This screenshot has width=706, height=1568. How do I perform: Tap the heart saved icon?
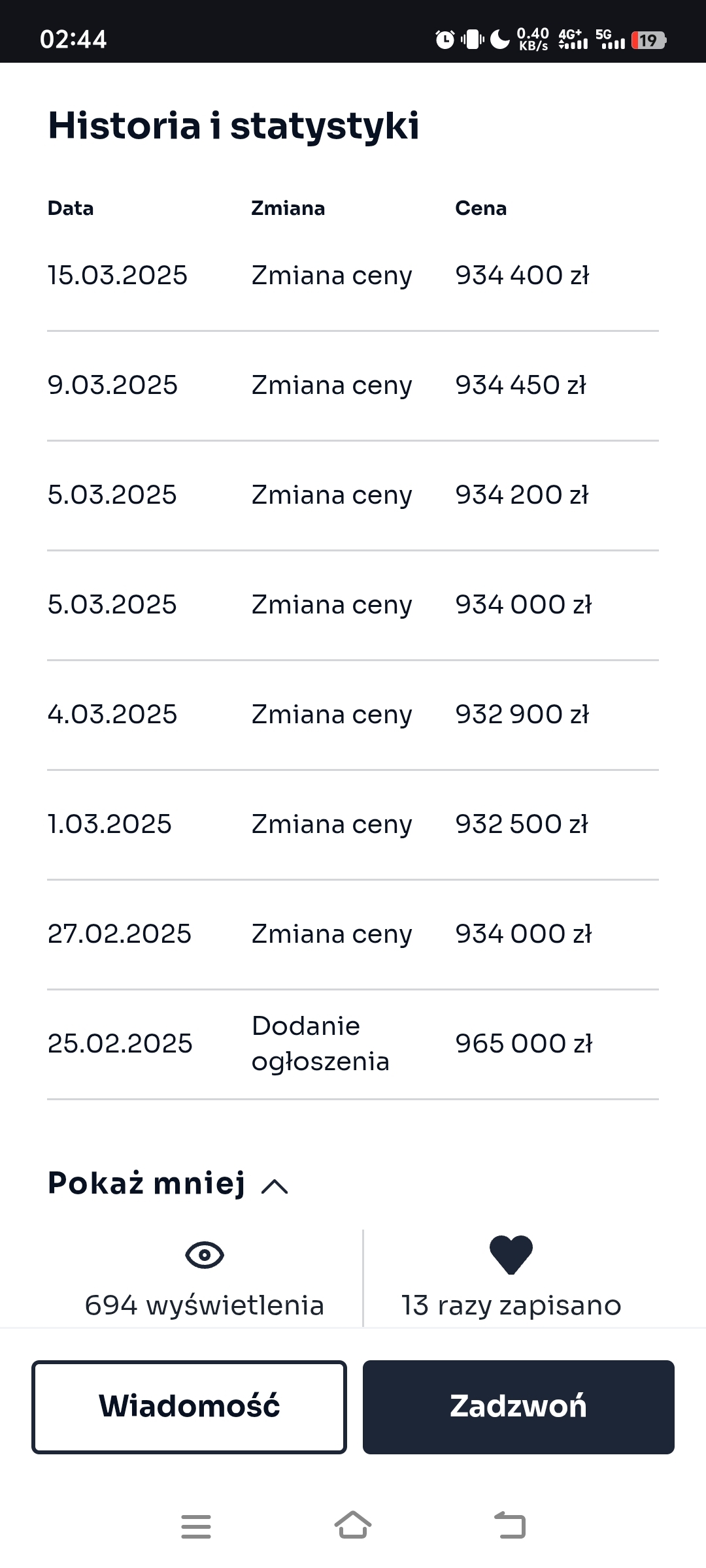click(511, 1254)
